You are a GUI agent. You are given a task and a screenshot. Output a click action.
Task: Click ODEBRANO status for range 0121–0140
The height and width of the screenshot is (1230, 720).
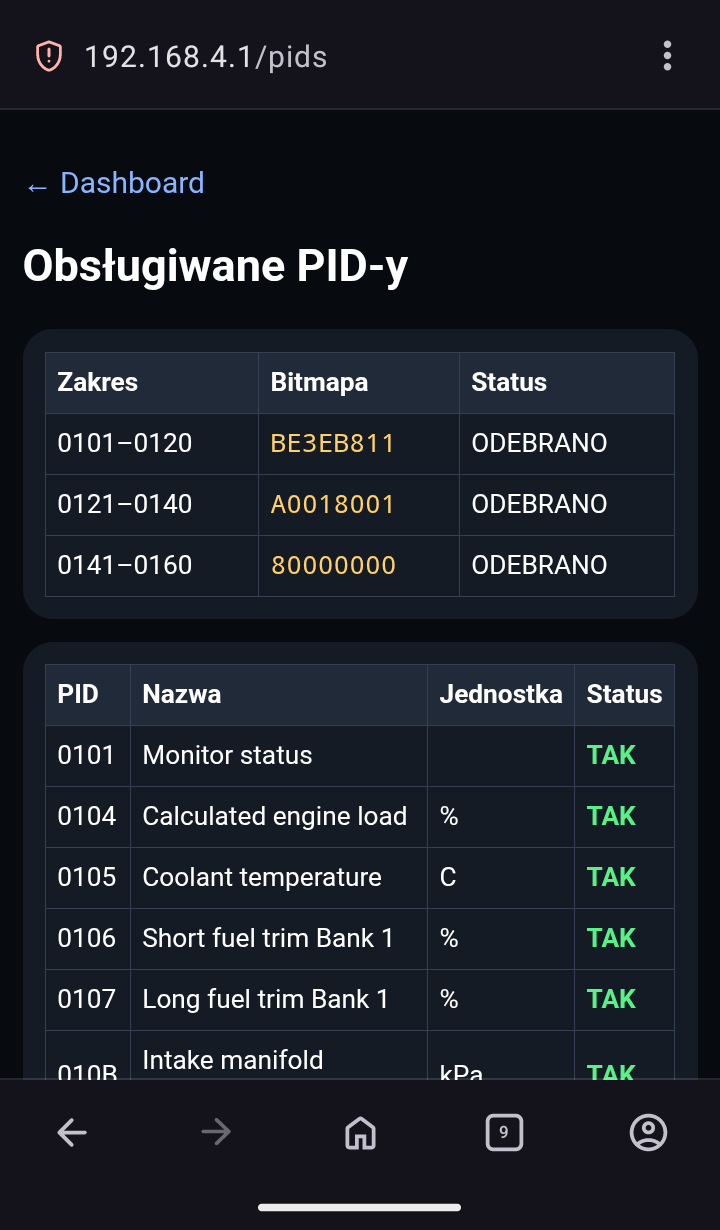(x=540, y=504)
